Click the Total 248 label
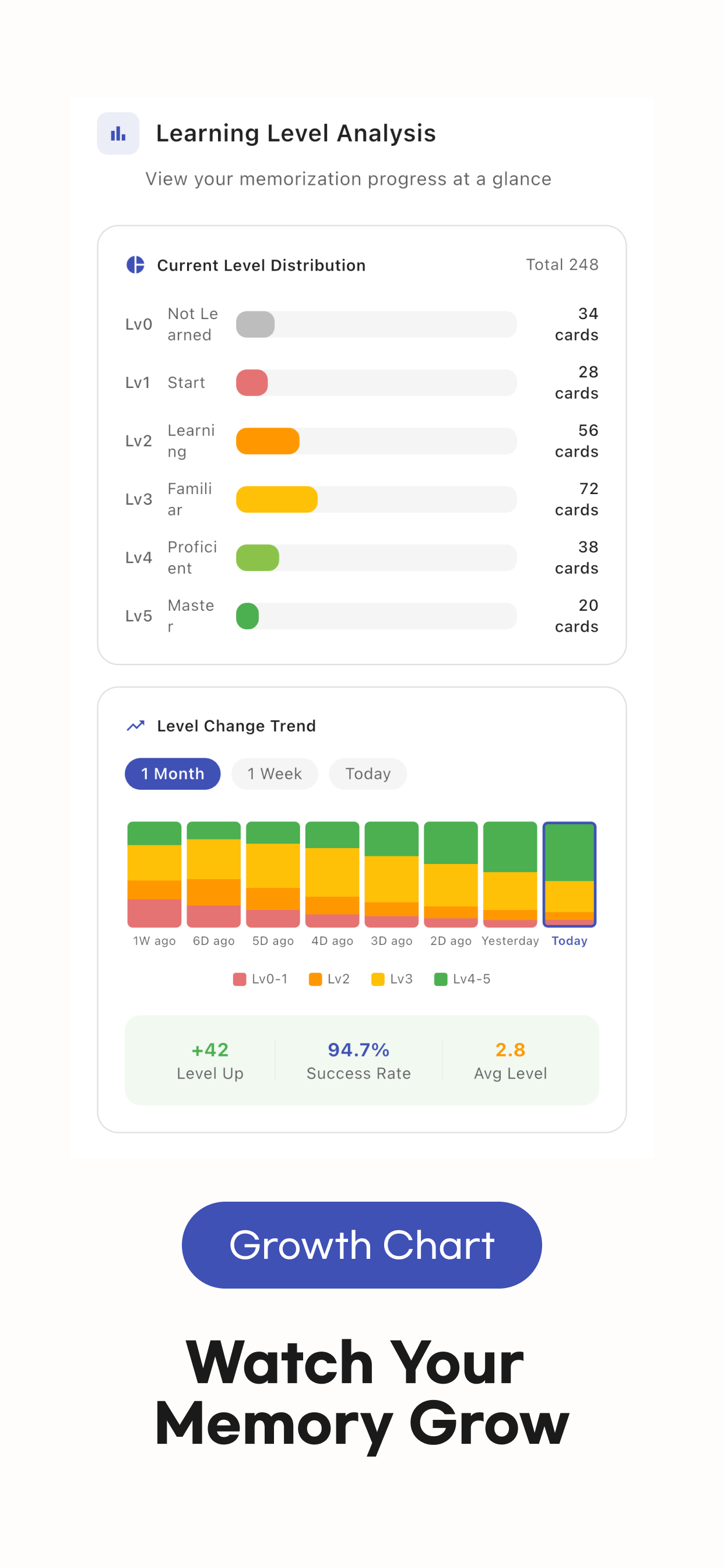 [x=562, y=265]
